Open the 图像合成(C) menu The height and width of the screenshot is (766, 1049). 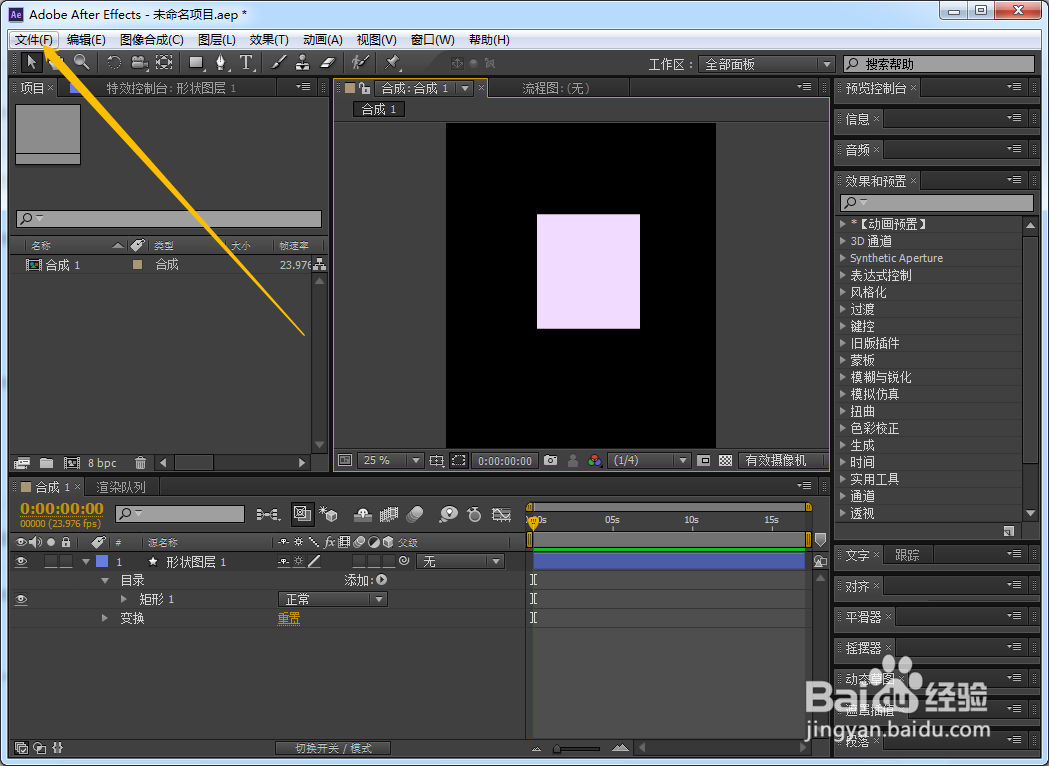pos(152,39)
